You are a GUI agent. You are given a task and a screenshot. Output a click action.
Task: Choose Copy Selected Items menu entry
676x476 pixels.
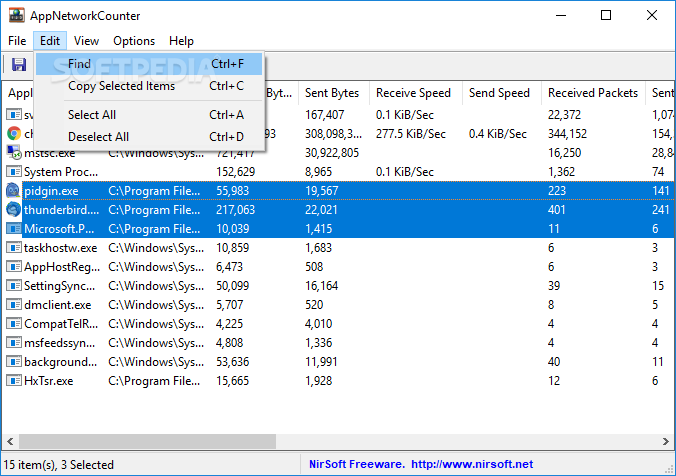click(x=149, y=86)
